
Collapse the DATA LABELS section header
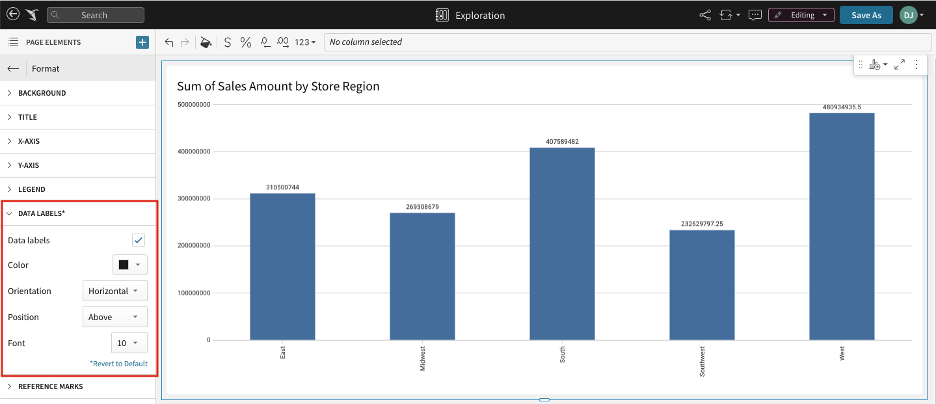point(40,213)
